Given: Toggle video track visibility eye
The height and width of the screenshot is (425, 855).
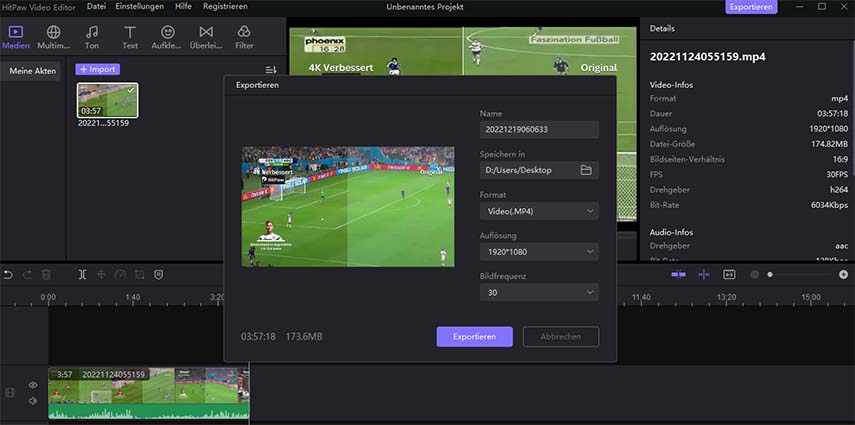Looking at the screenshot, I should click(32, 385).
